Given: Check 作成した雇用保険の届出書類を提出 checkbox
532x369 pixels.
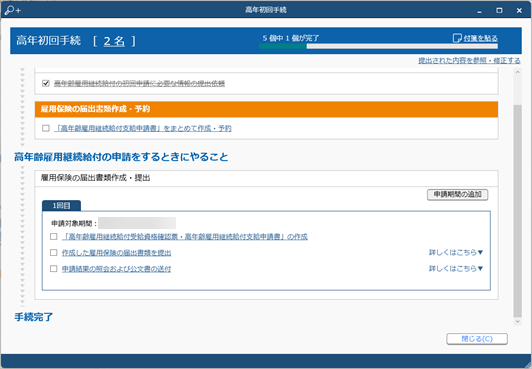Looking at the screenshot, I should point(54,253).
